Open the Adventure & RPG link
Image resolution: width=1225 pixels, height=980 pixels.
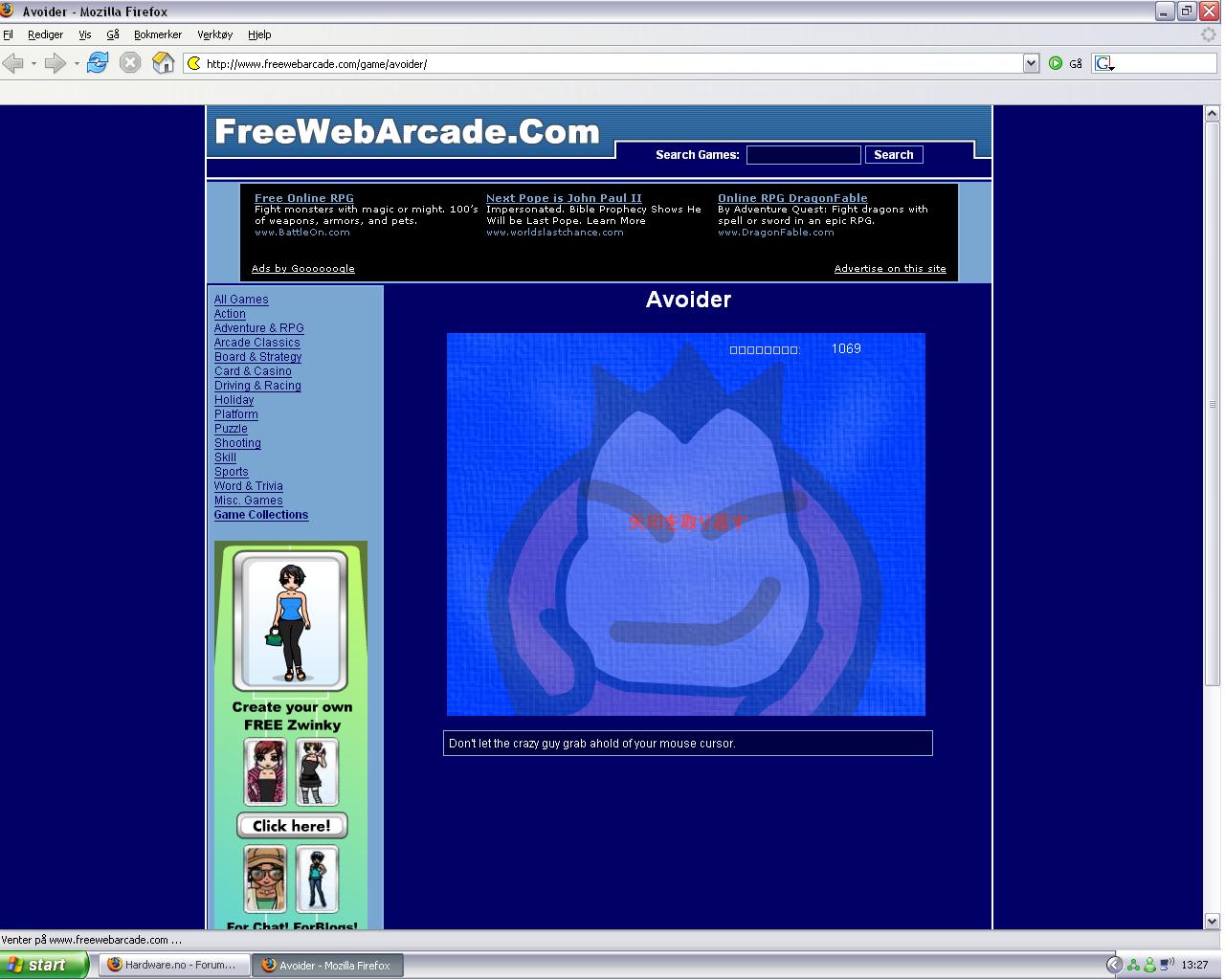(259, 328)
